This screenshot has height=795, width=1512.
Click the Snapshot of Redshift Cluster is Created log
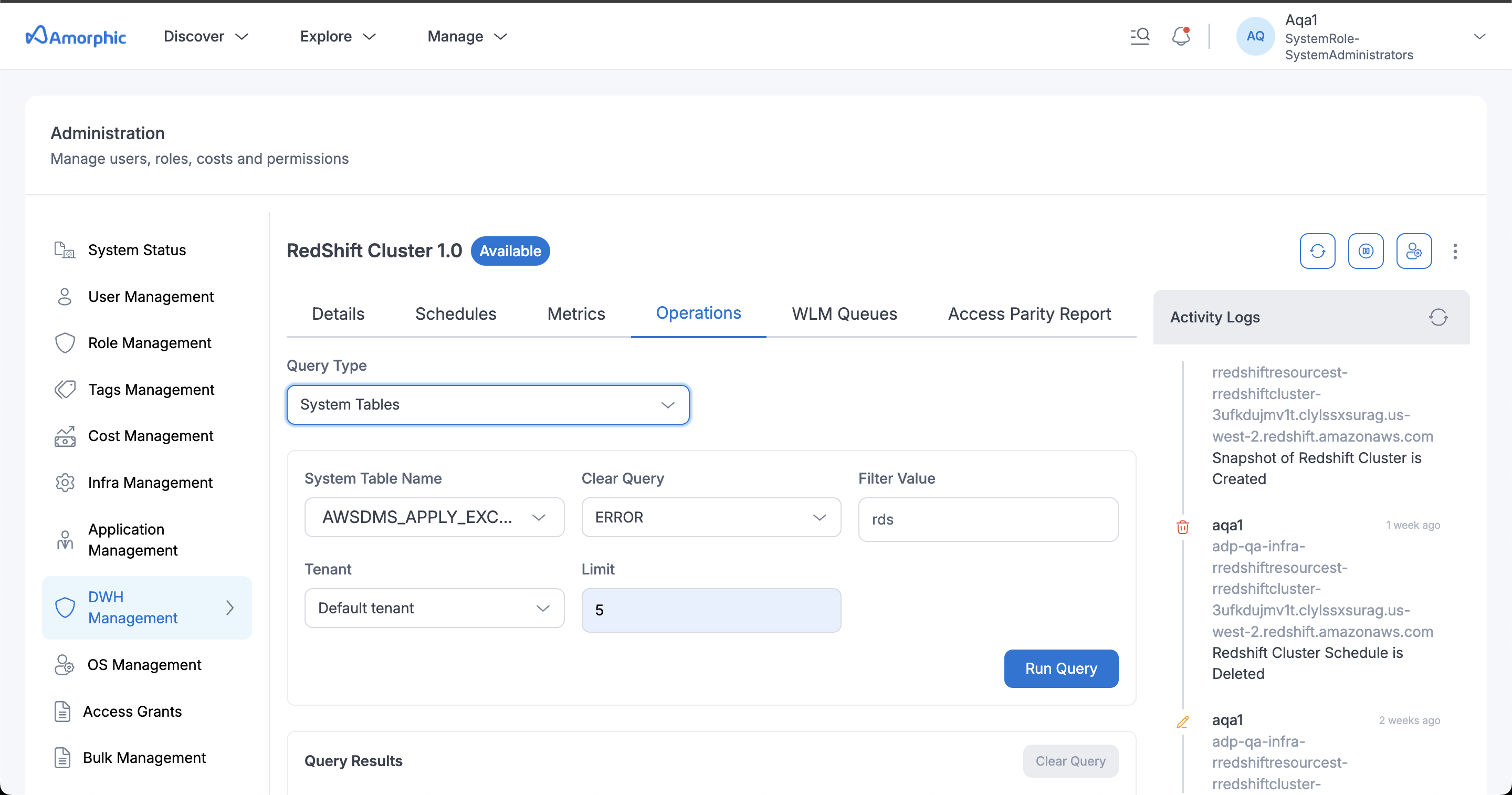tap(1316, 468)
